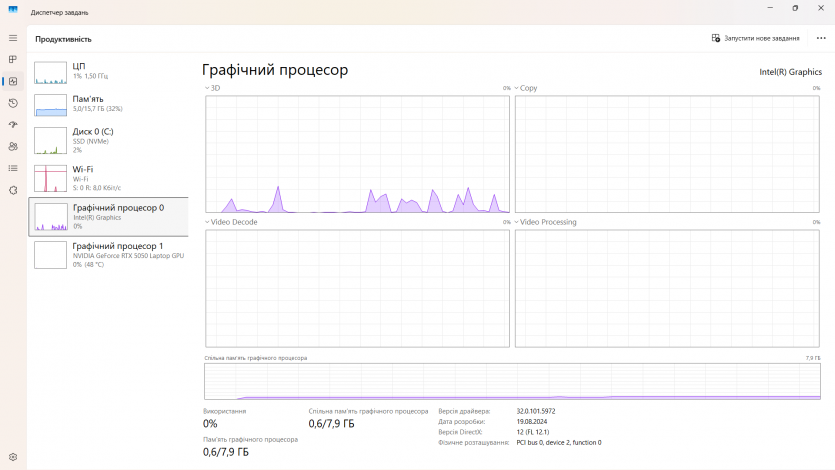Open Диск 0 (C:) performance view
This screenshot has height=470, width=835.
pos(108,140)
